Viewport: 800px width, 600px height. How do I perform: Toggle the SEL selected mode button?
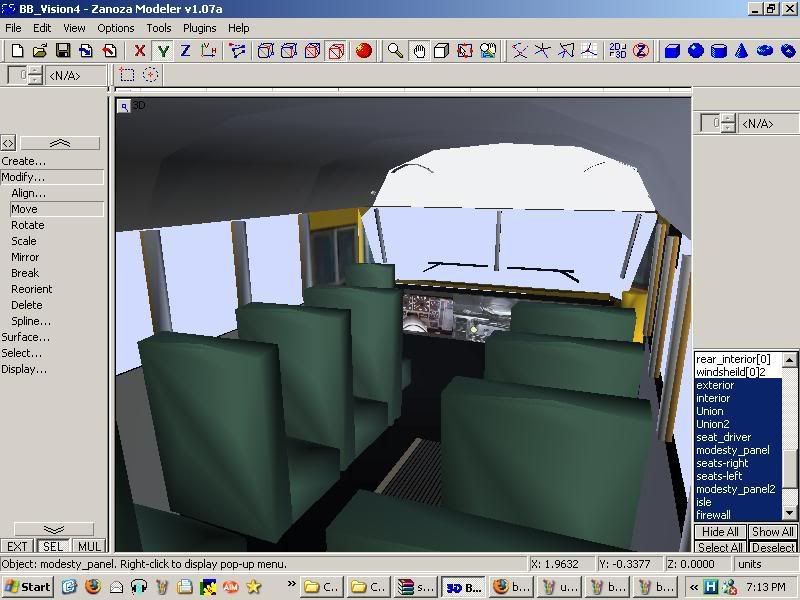click(x=52, y=546)
